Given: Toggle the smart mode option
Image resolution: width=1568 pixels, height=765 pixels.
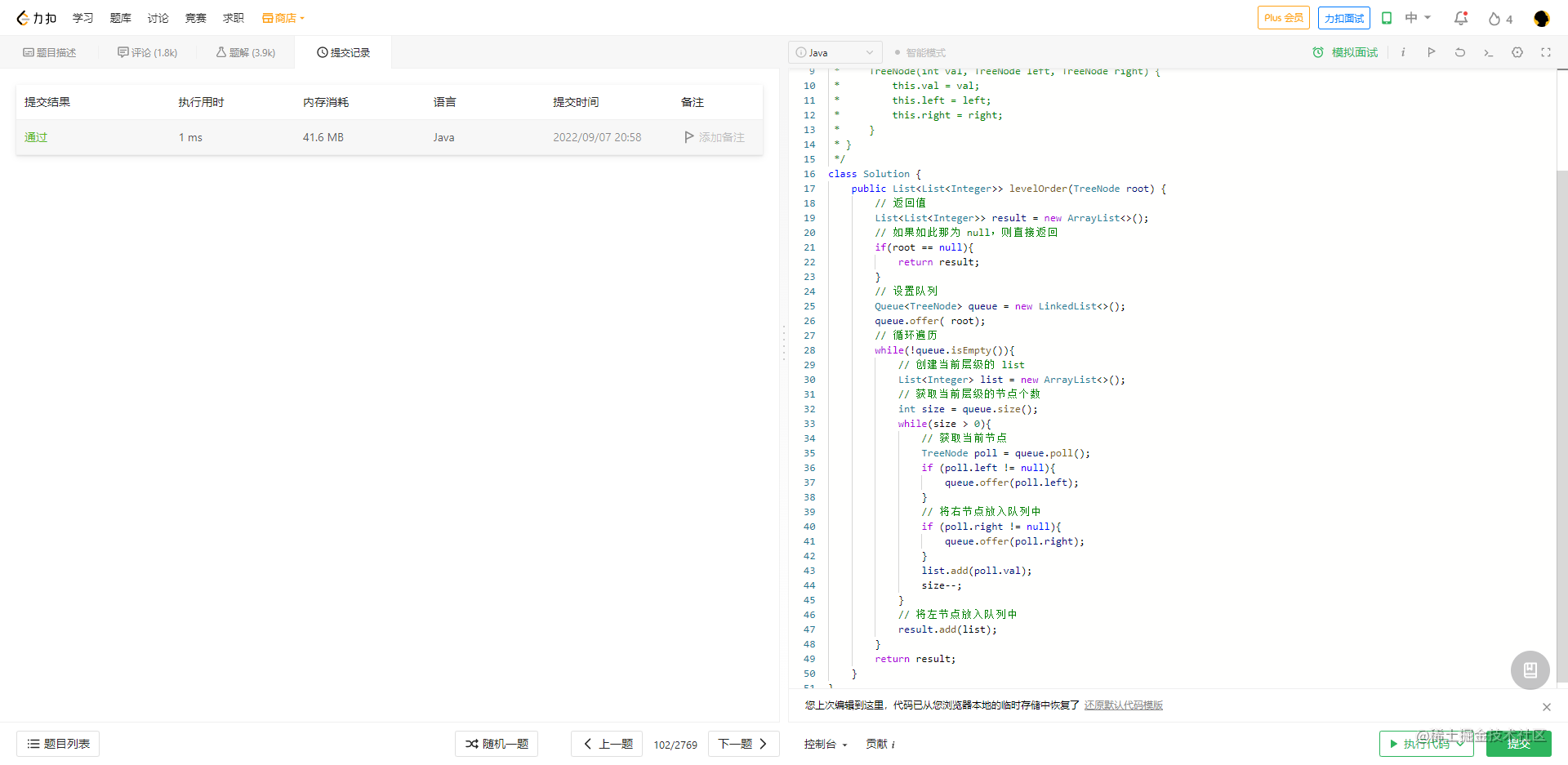Looking at the screenshot, I should click(x=920, y=52).
